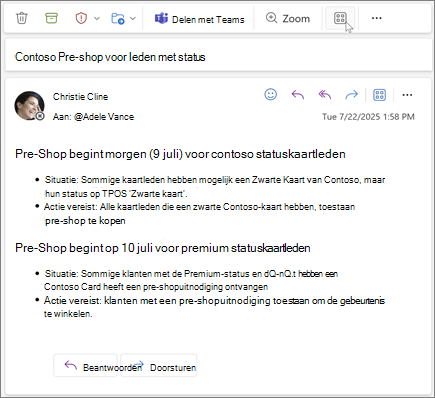Image resolution: width=435 pixels, height=398 pixels.
Task: Expand the Report shield dropdown arrow
Action: pos(97,18)
